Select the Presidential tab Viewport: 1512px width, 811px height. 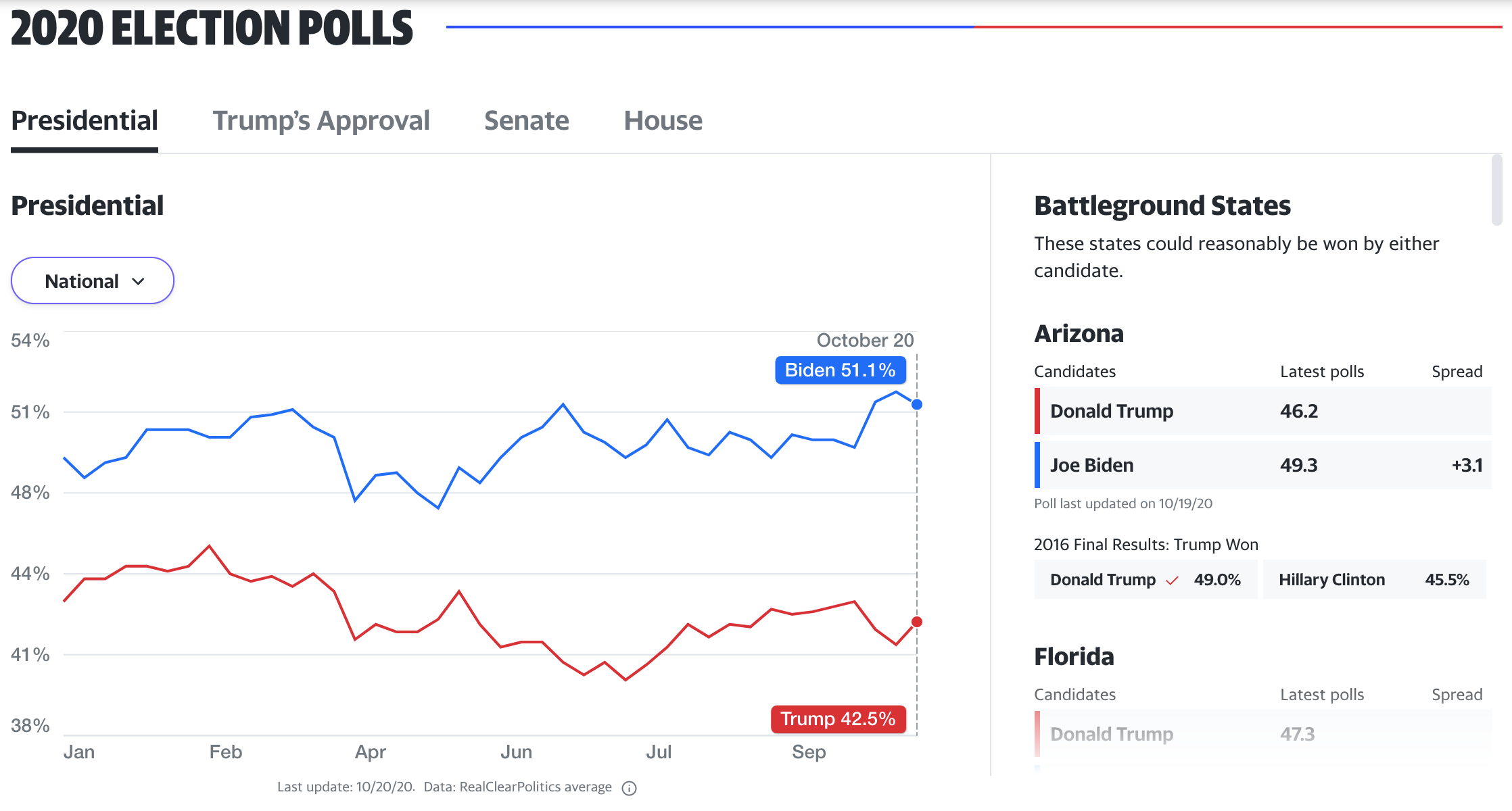tap(85, 121)
